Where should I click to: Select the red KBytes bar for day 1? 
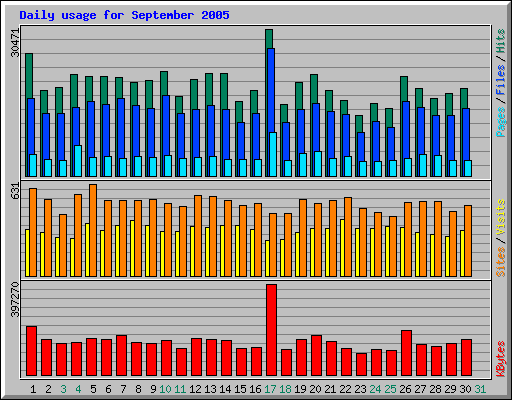coord(31,351)
